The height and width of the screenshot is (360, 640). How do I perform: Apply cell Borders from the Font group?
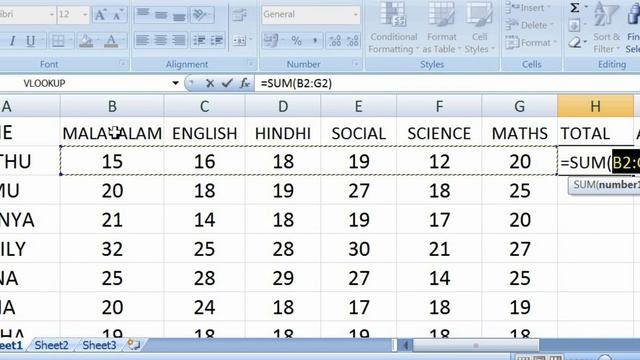click(x=58, y=41)
